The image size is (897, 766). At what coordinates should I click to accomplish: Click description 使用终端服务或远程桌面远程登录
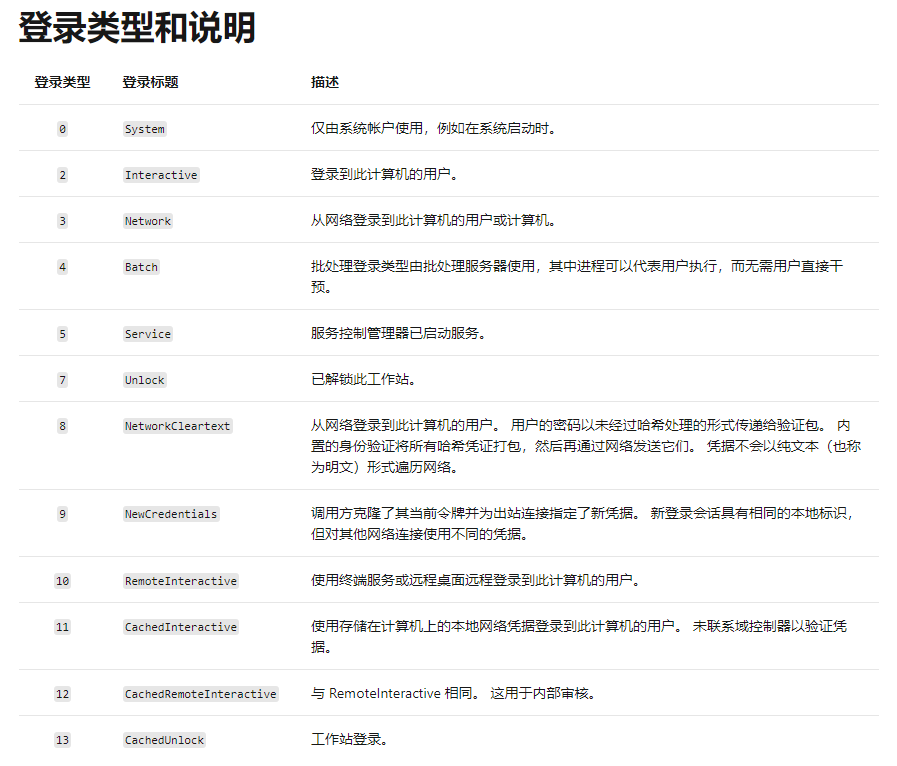(x=475, y=581)
